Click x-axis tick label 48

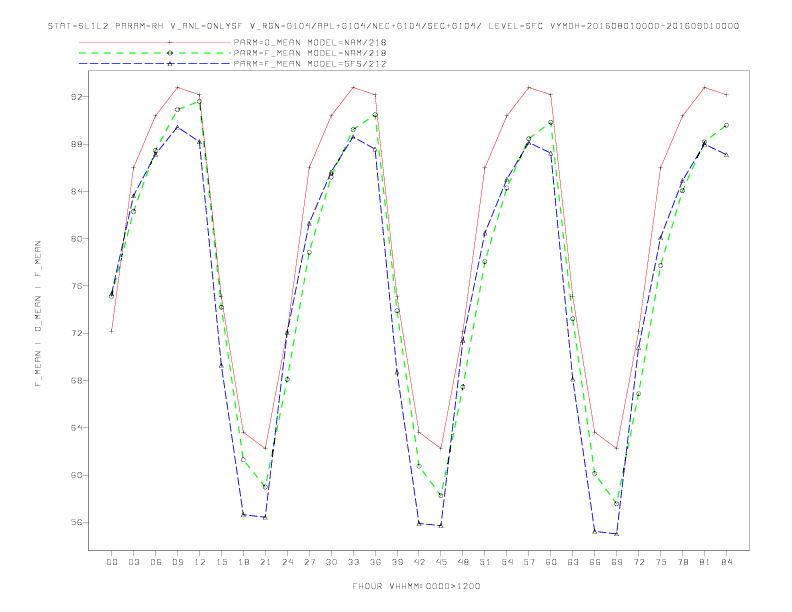463,562
